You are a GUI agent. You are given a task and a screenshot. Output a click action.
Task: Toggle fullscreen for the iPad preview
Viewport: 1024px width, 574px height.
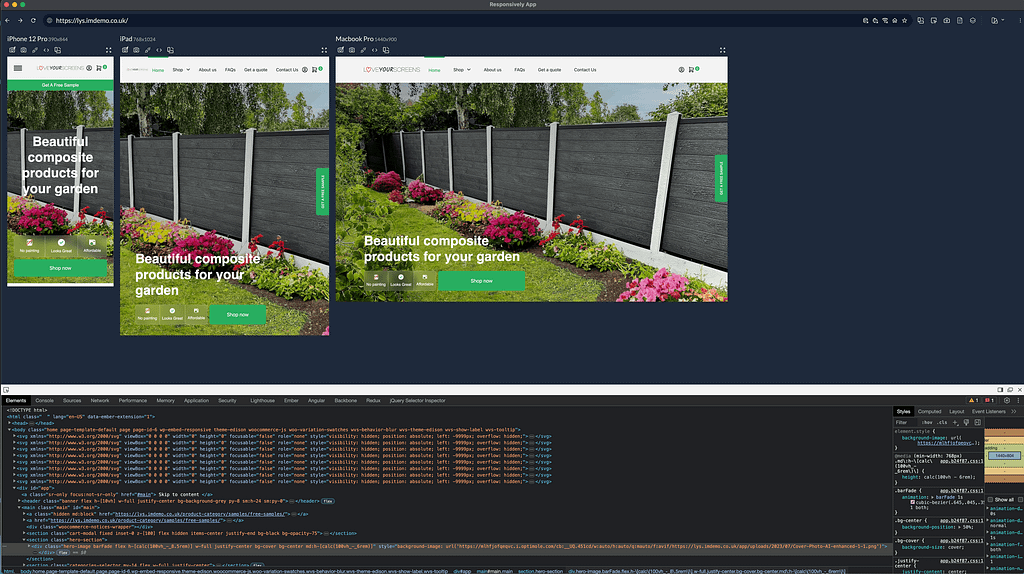tap(324, 50)
